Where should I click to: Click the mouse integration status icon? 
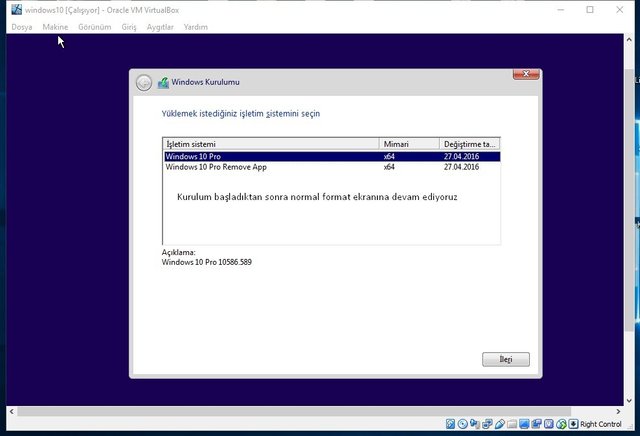[x=561, y=424]
